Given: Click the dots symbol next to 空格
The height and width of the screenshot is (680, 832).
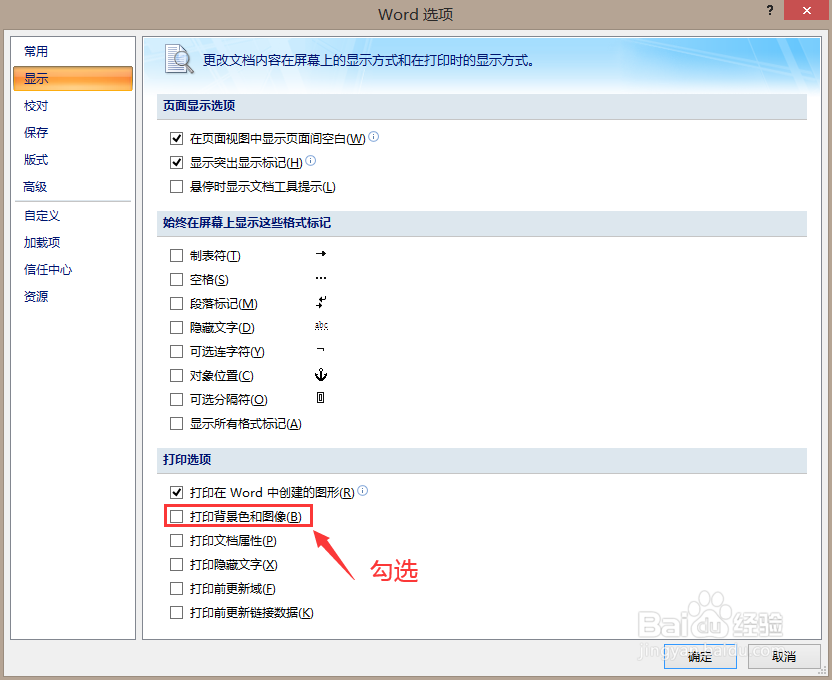Looking at the screenshot, I should click(321, 278).
